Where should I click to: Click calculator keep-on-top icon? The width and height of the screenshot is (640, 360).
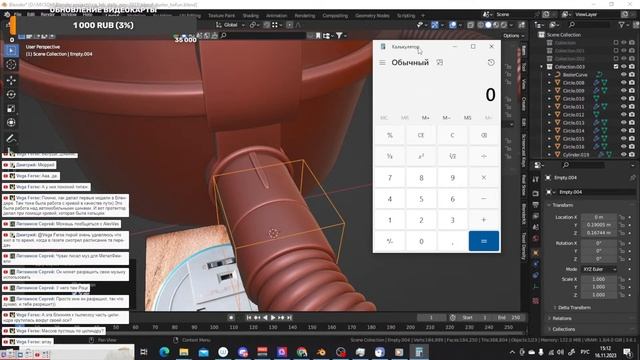pyautogui.click(x=440, y=62)
